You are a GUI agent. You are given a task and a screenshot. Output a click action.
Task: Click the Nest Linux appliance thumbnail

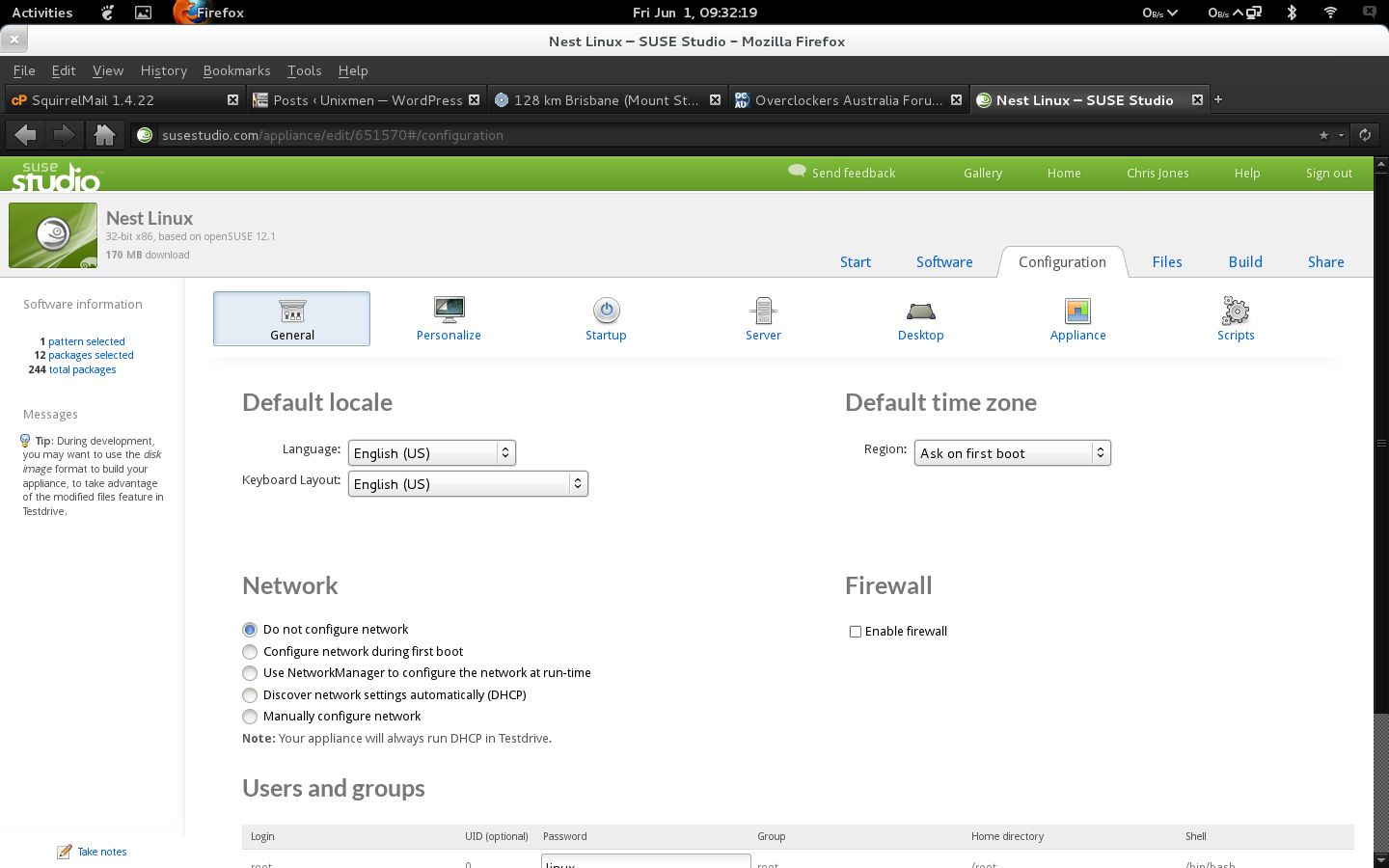pos(53,235)
